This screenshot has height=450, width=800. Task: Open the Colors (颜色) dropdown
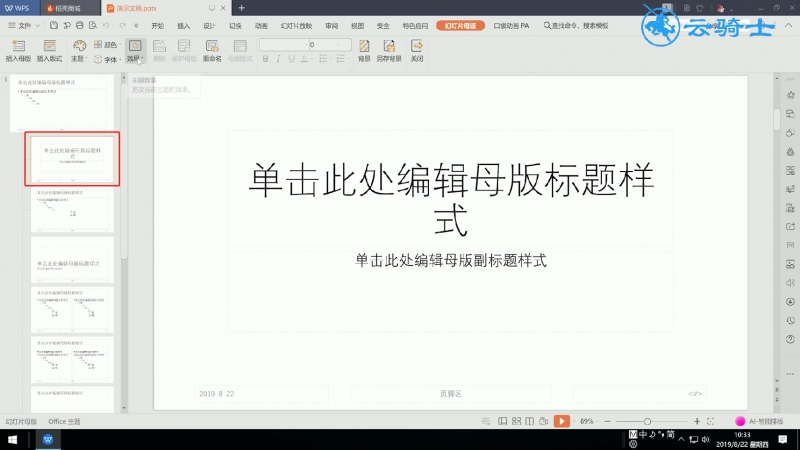click(x=107, y=45)
